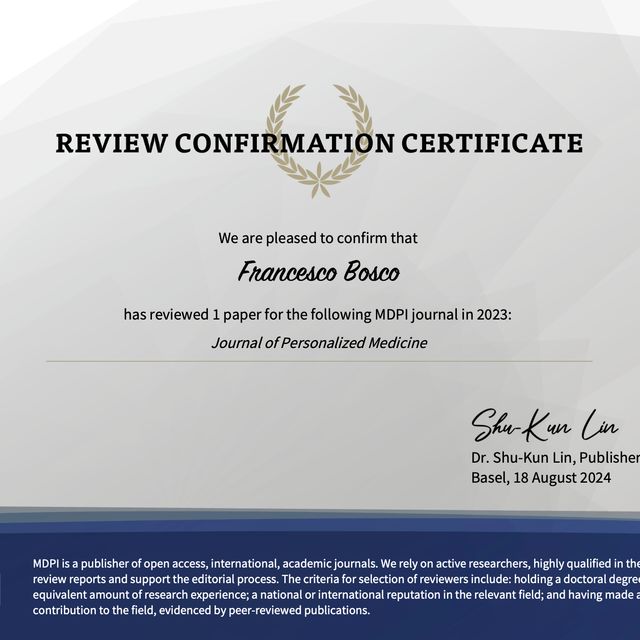Image resolution: width=640 pixels, height=640 pixels.
Task: Click footer line 'contribution to the field, evidenced by peer-reviewed publications.'
Action: (x=201, y=611)
